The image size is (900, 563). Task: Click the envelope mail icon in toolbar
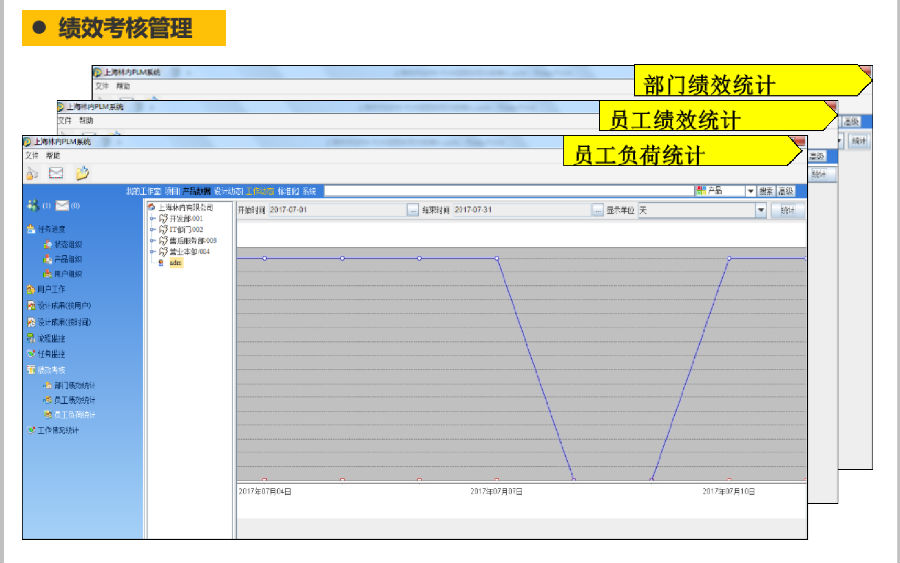pyautogui.click(x=56, y=173)
